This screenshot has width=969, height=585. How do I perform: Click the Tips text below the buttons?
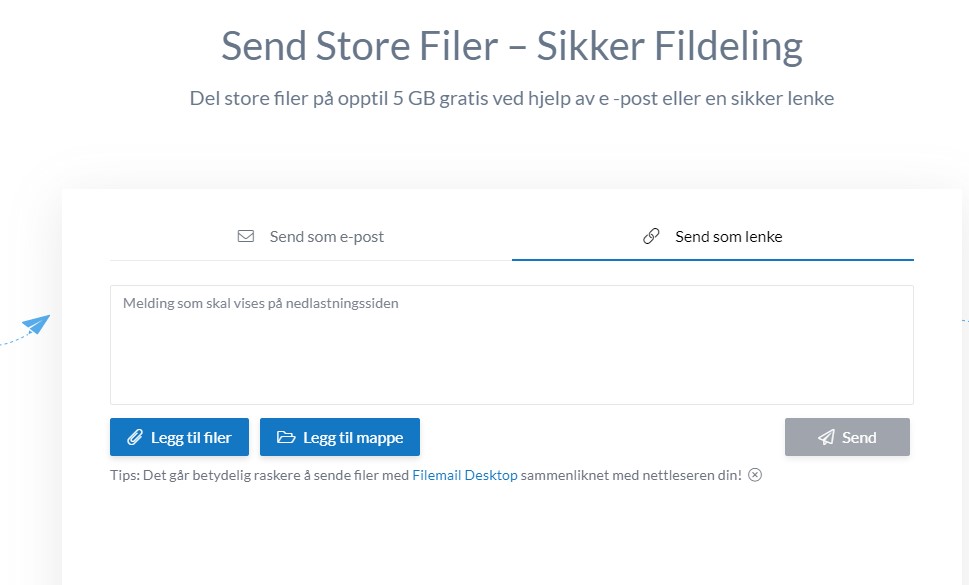pyautogui.click(x=260, y=475)
